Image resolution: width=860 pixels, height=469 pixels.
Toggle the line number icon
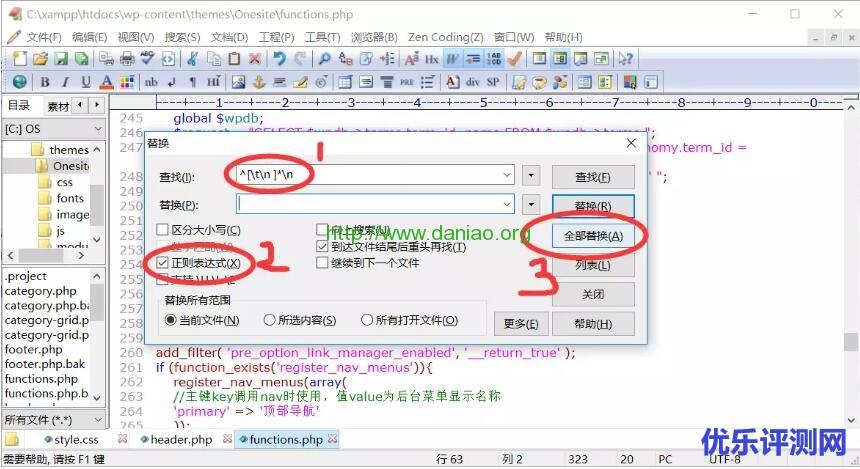(x=494, y=59)
